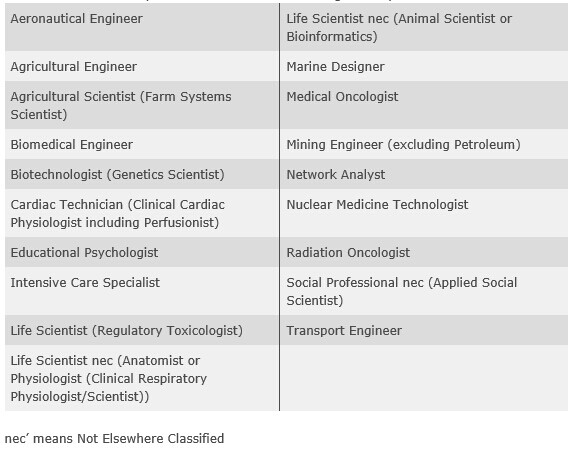
Task: Click the 'nec means Not Elsewhere Classified' note
Action: point(115,438)
